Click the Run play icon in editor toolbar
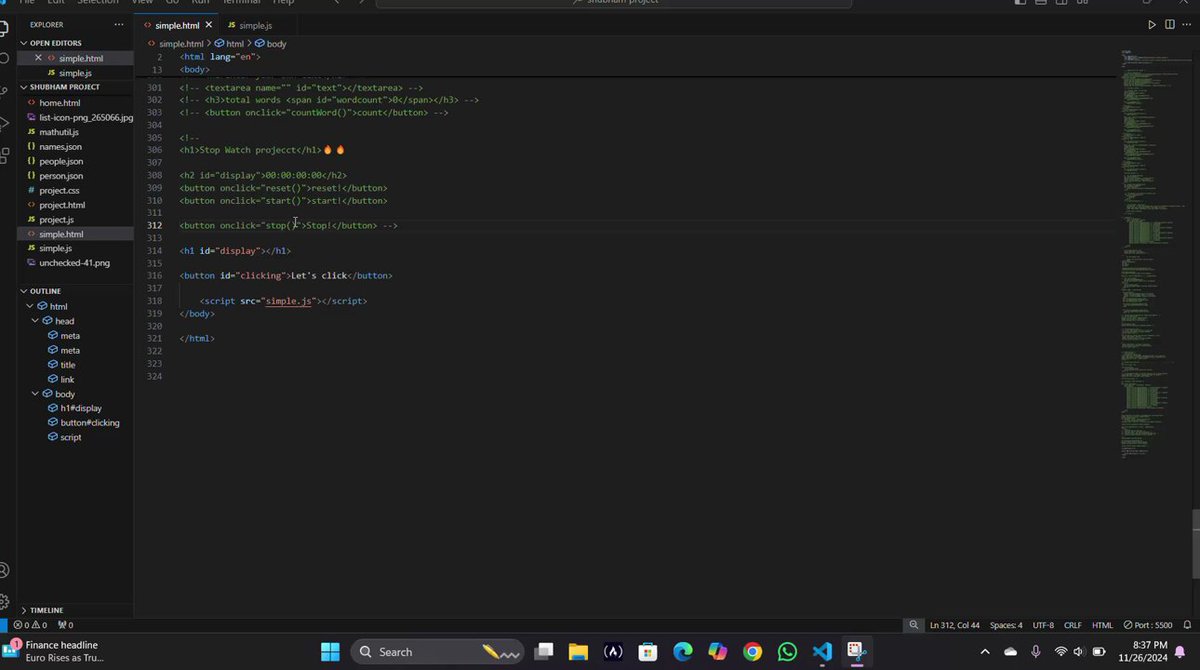The image size is (1200, 670). 1151,24
